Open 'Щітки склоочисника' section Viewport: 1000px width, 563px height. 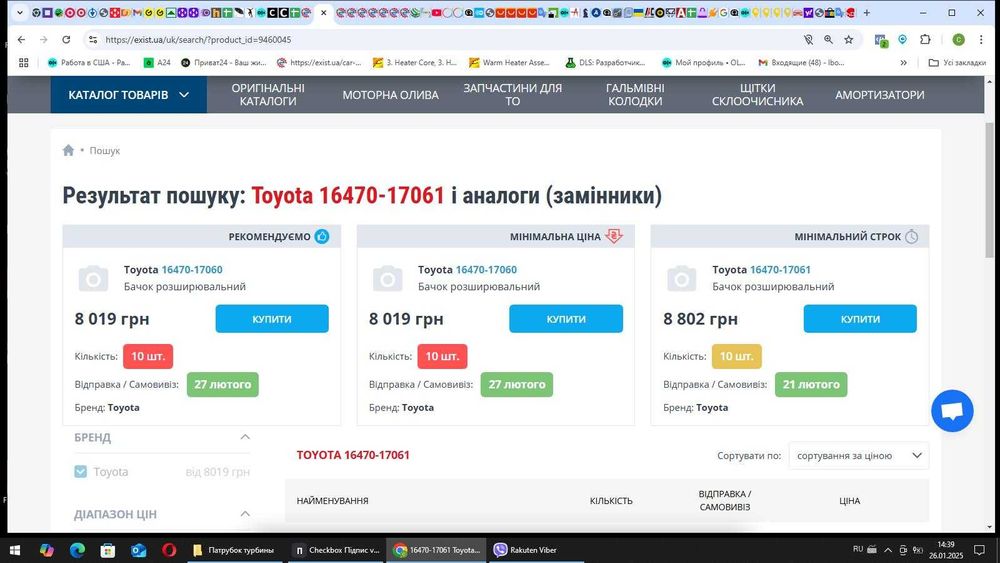point(758,94)
